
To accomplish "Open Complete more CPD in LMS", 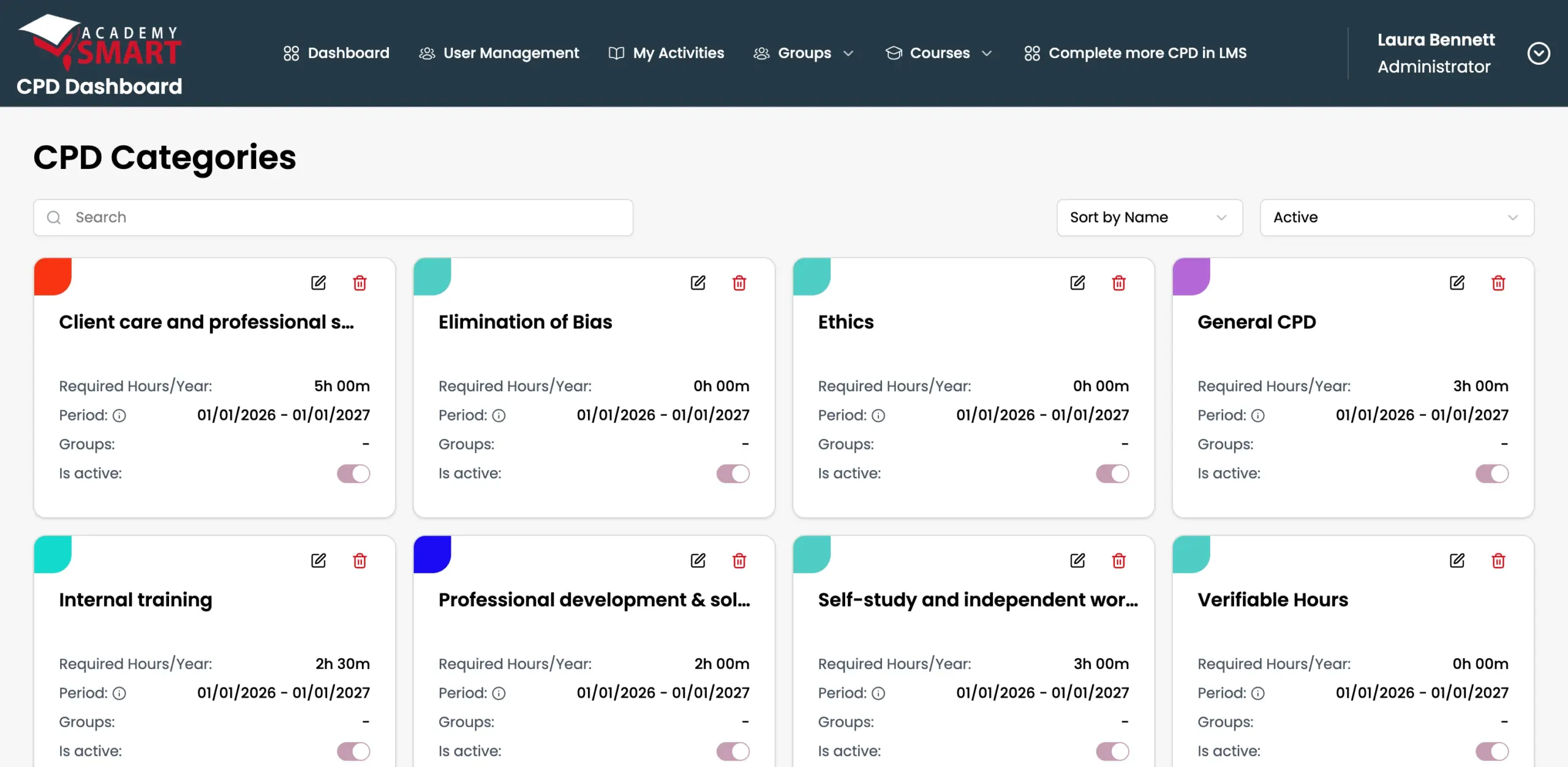I will tap(1135, 53).
